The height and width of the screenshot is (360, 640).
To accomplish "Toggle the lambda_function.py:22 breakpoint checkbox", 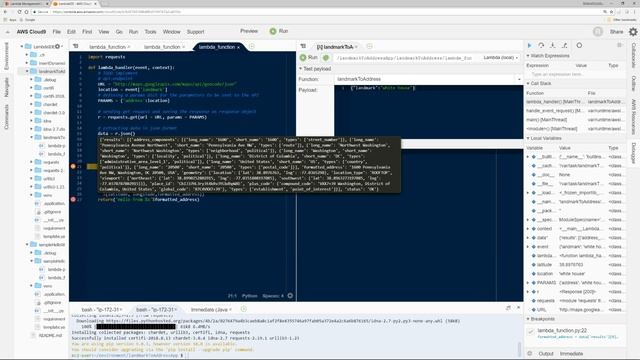I will (531, 331).
